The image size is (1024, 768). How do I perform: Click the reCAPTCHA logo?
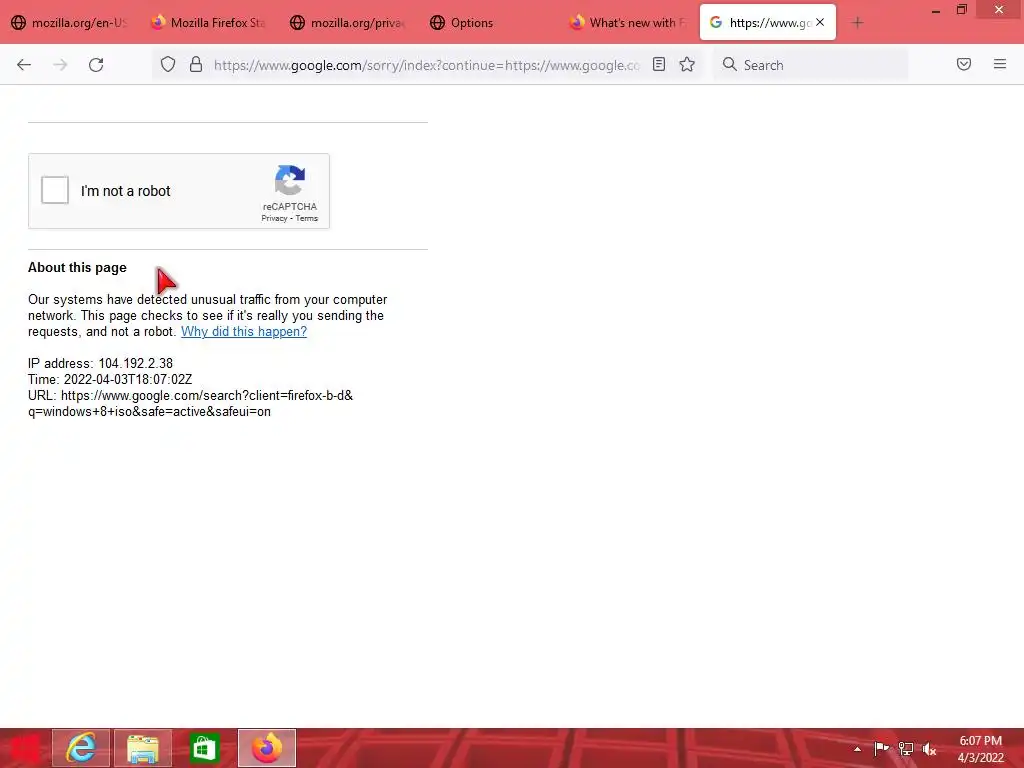[290, 180]
